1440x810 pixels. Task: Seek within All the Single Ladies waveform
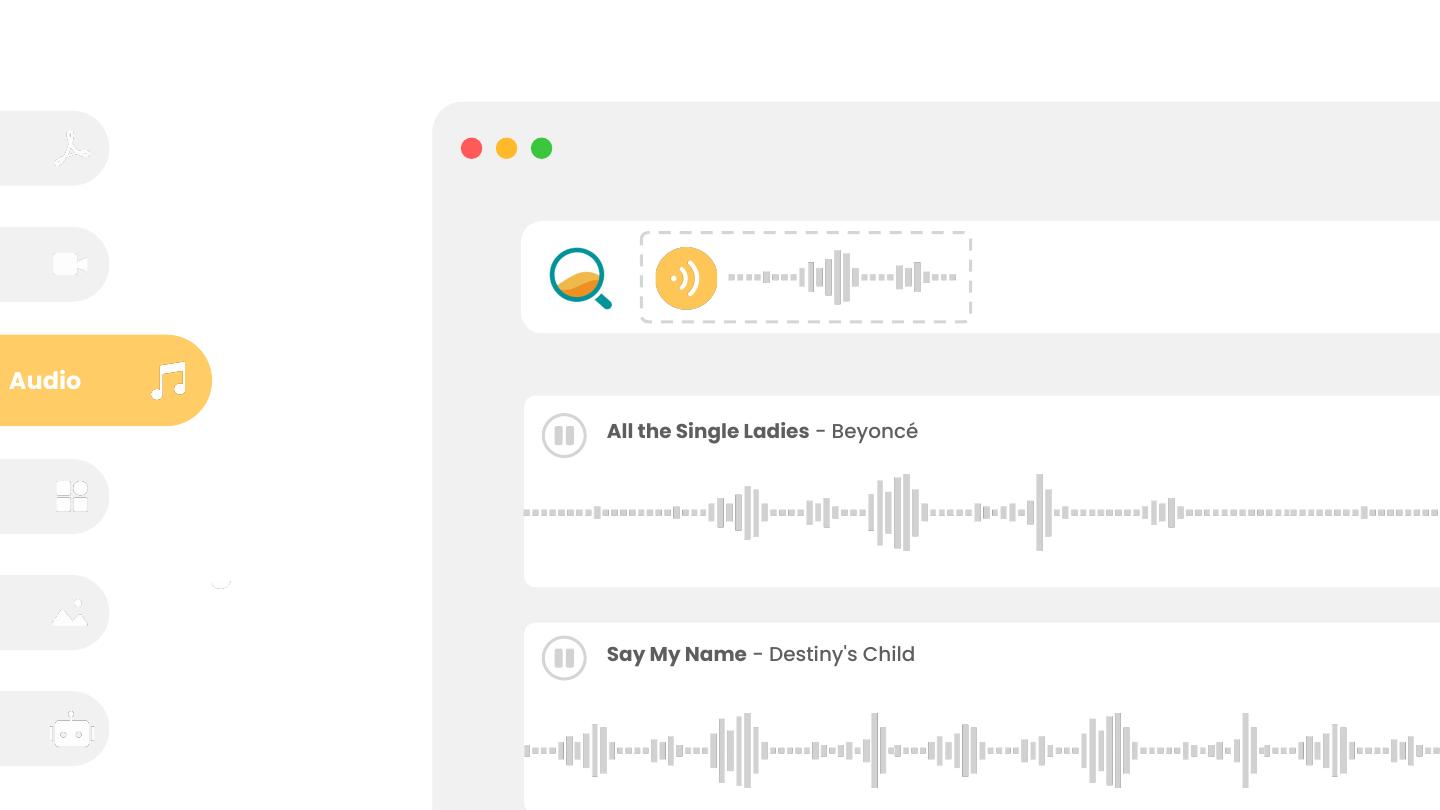point(980,513)
